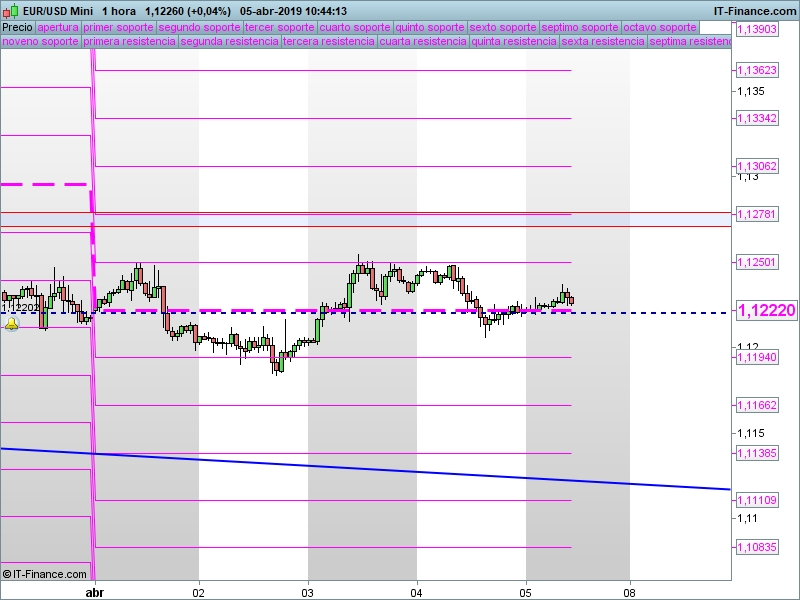Select the quinto soporte label

(x=429, y=28)
